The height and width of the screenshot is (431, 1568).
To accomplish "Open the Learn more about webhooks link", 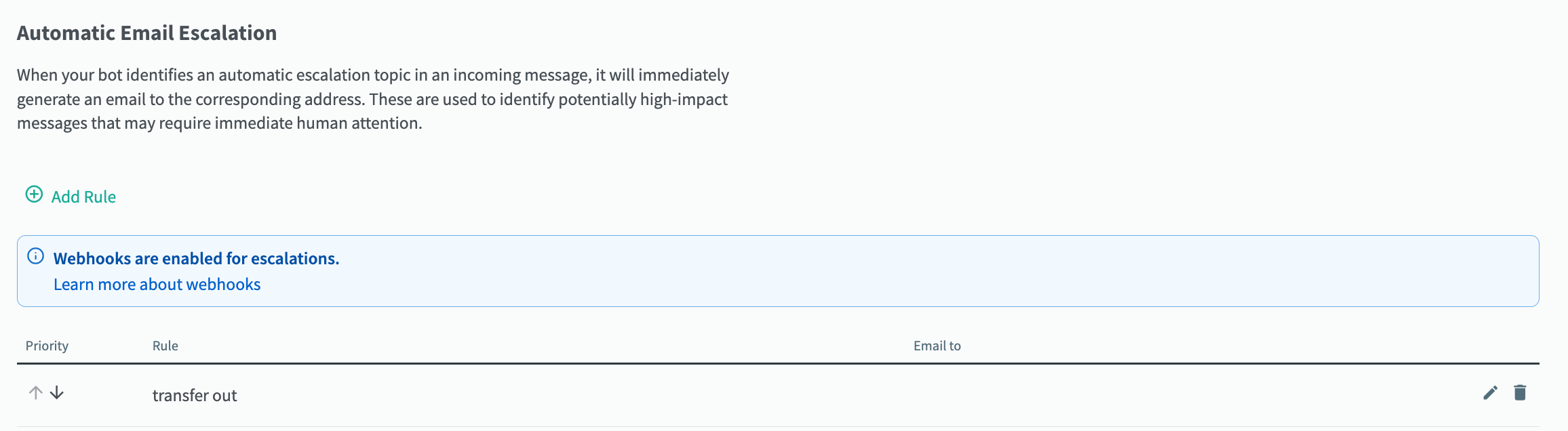I will tap(157, 284).
